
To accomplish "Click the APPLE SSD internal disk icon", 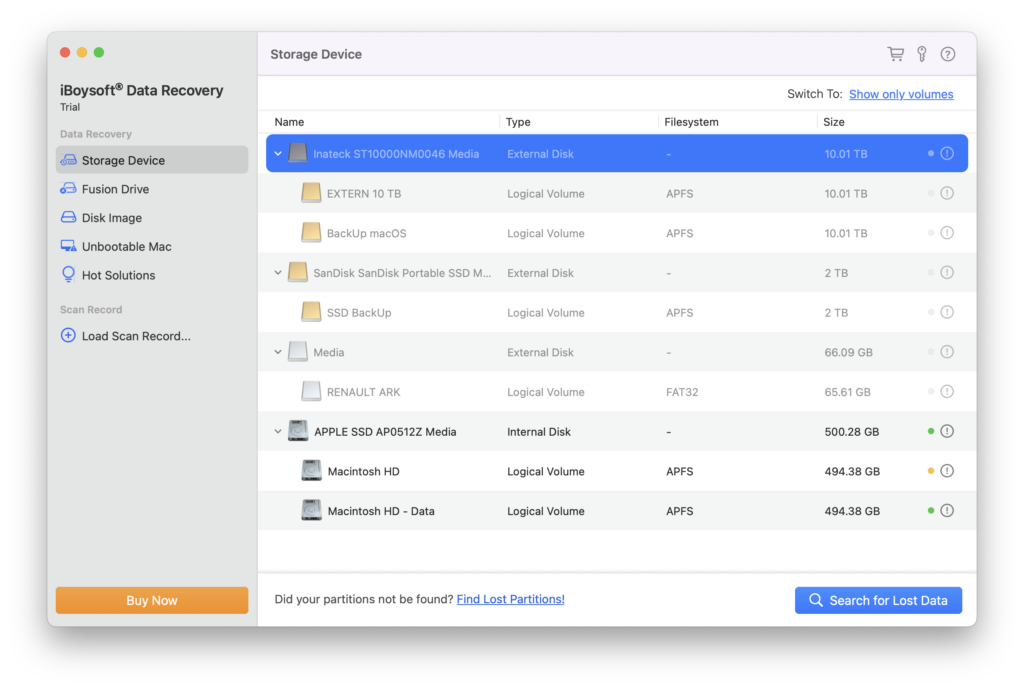I will coord(298,431).
